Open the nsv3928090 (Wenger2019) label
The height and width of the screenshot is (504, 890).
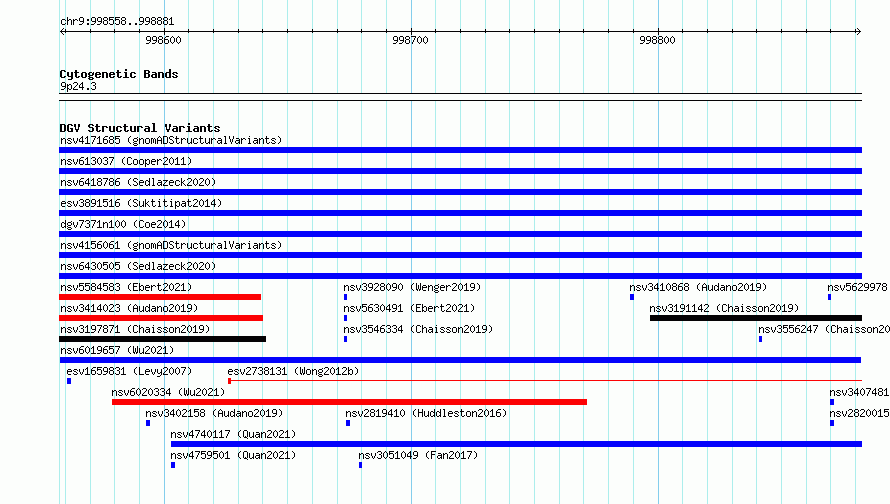[x=412, y=287]
